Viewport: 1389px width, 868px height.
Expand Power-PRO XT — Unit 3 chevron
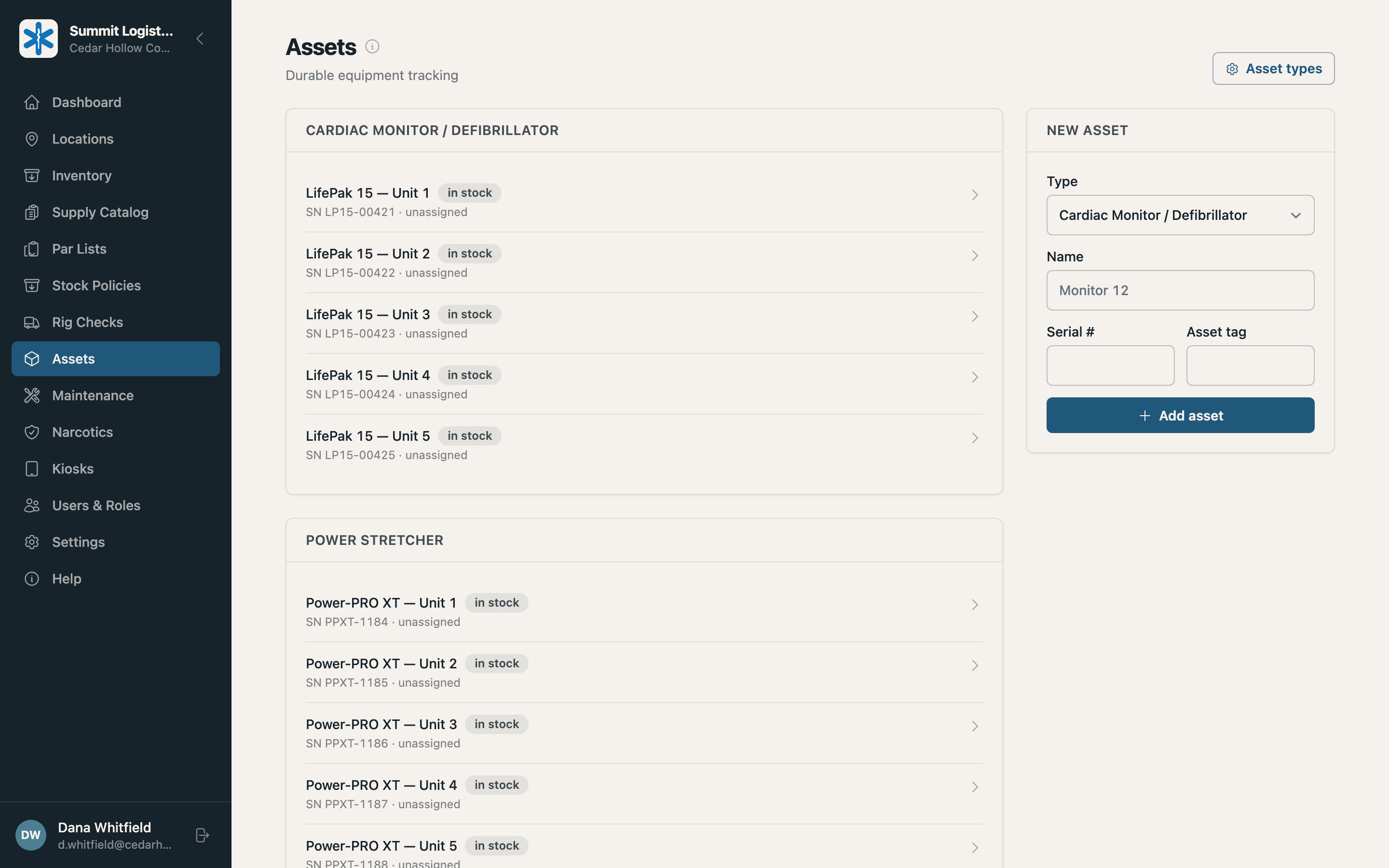[975, 726]
